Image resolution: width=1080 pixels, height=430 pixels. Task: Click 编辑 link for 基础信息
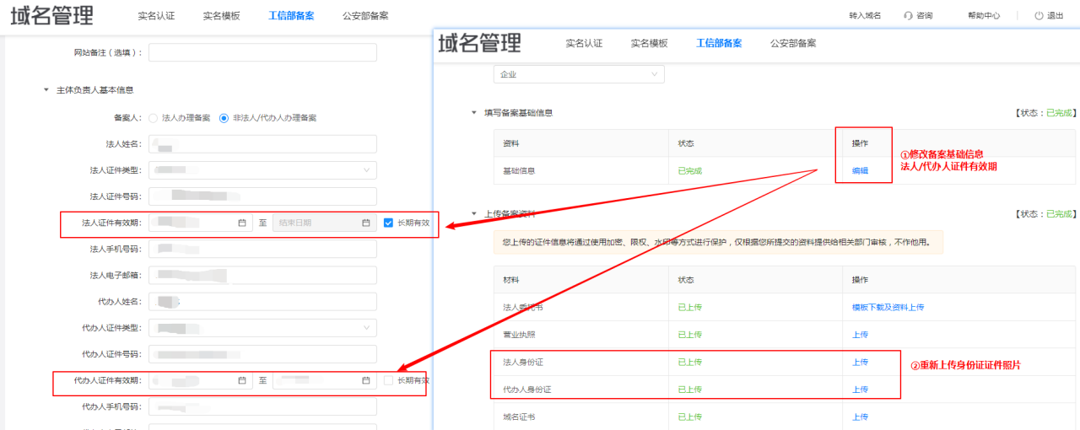[x=860, y=171]
